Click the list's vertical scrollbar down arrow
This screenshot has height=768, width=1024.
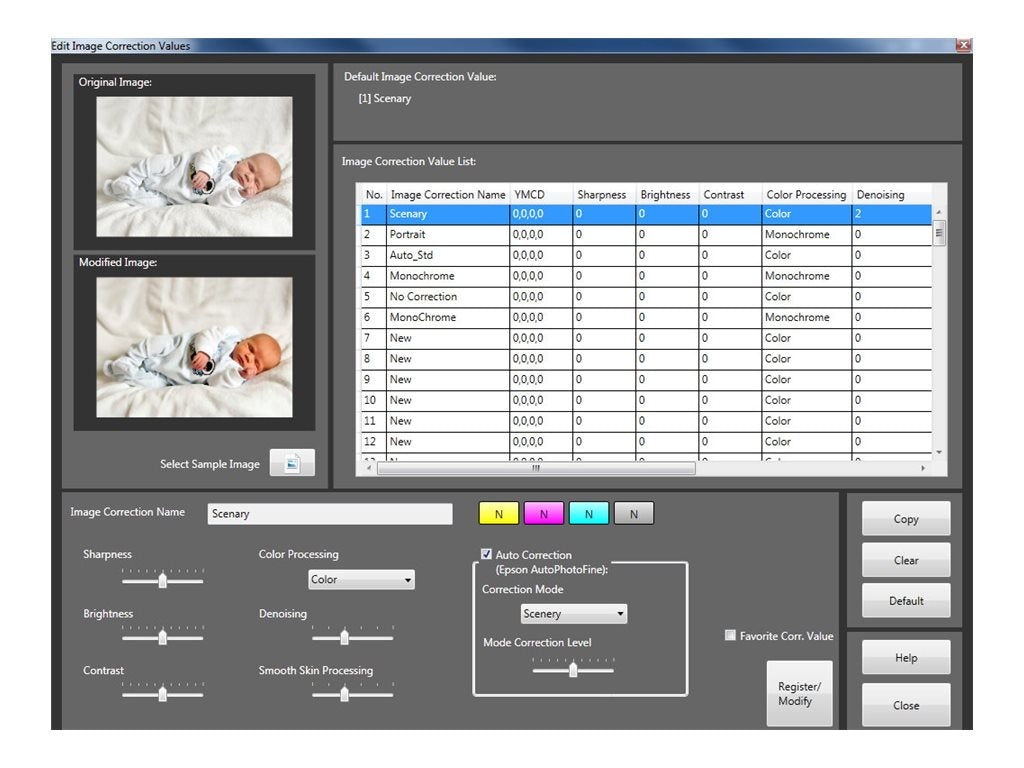939,452
